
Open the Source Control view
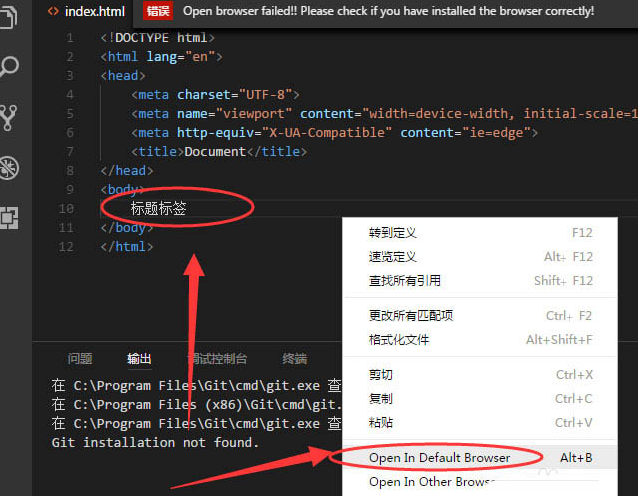point(10,117)
